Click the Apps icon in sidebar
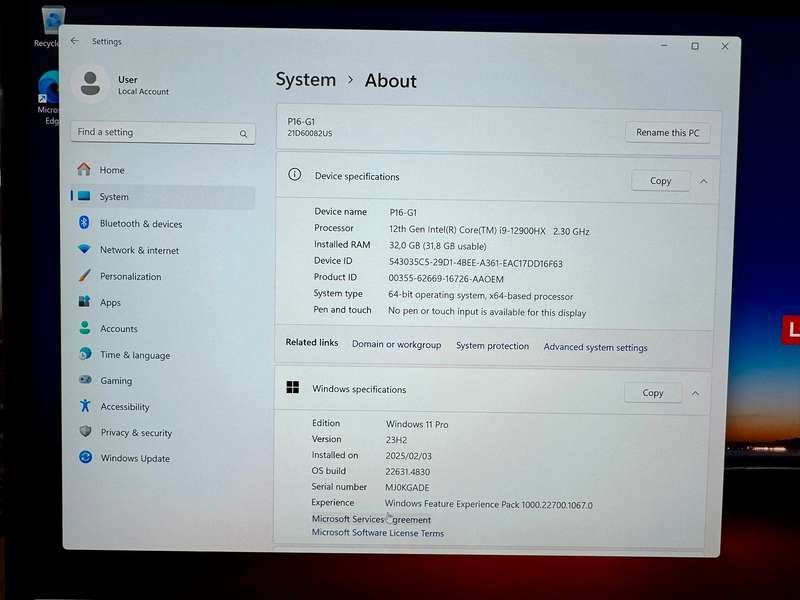The height and width of the screenshot is (600, 800). coord(84,302)
